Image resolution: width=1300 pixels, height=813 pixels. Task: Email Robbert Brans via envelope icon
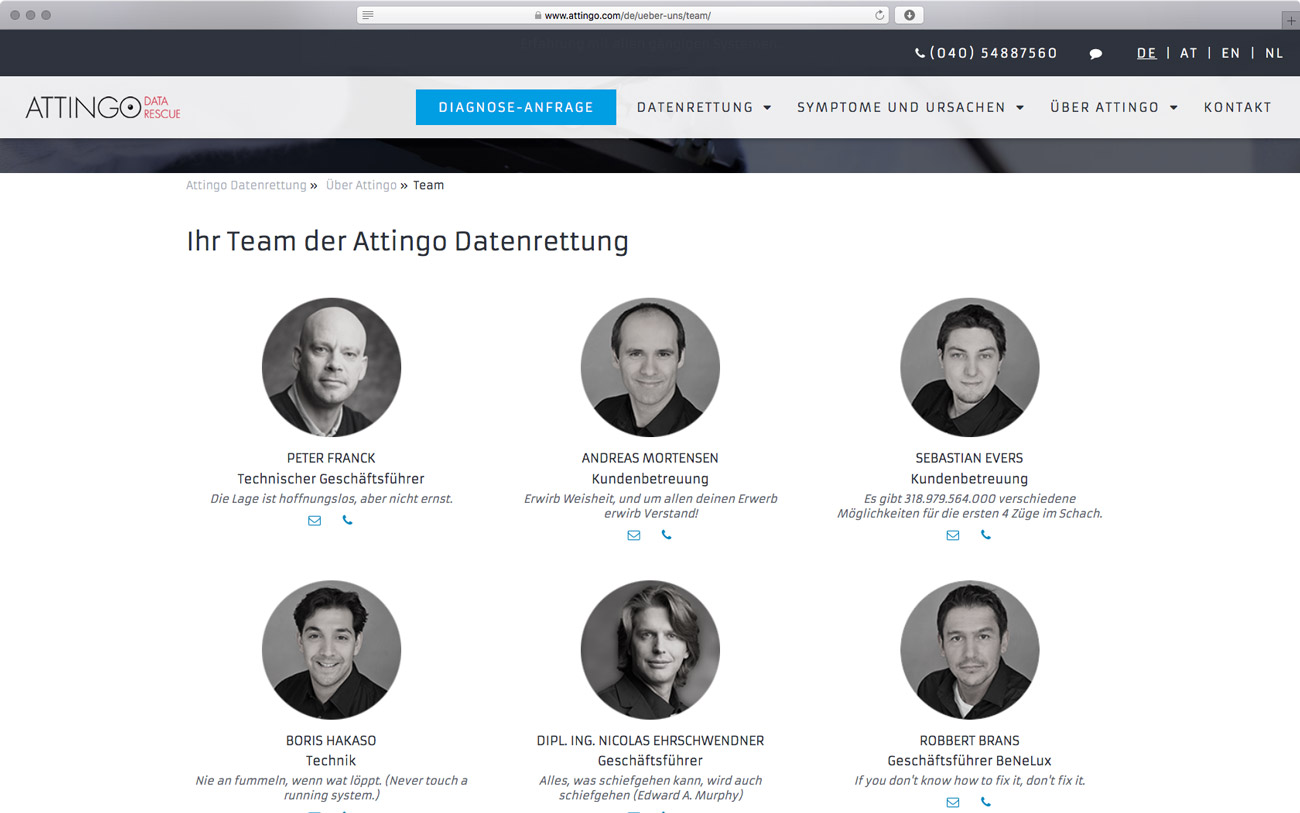952,802
